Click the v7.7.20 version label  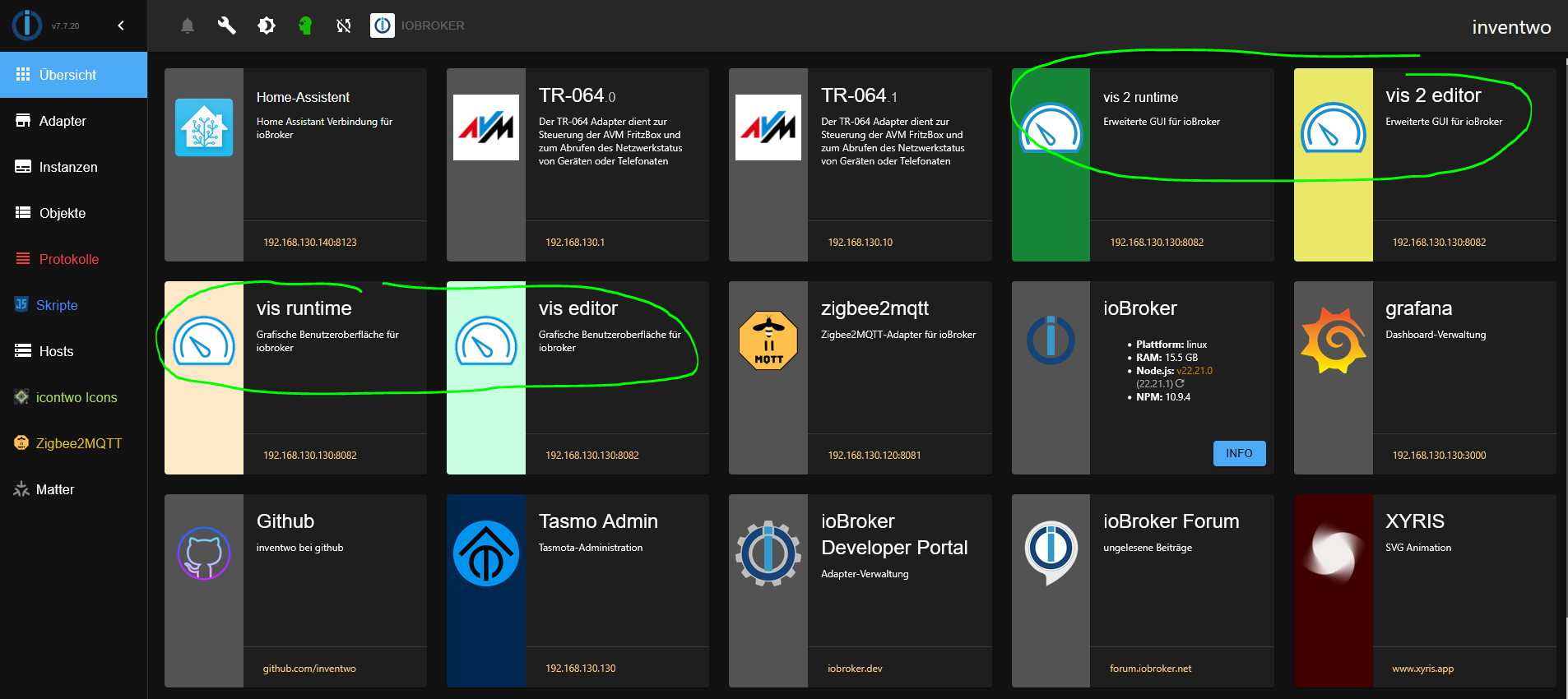(66, 26)
